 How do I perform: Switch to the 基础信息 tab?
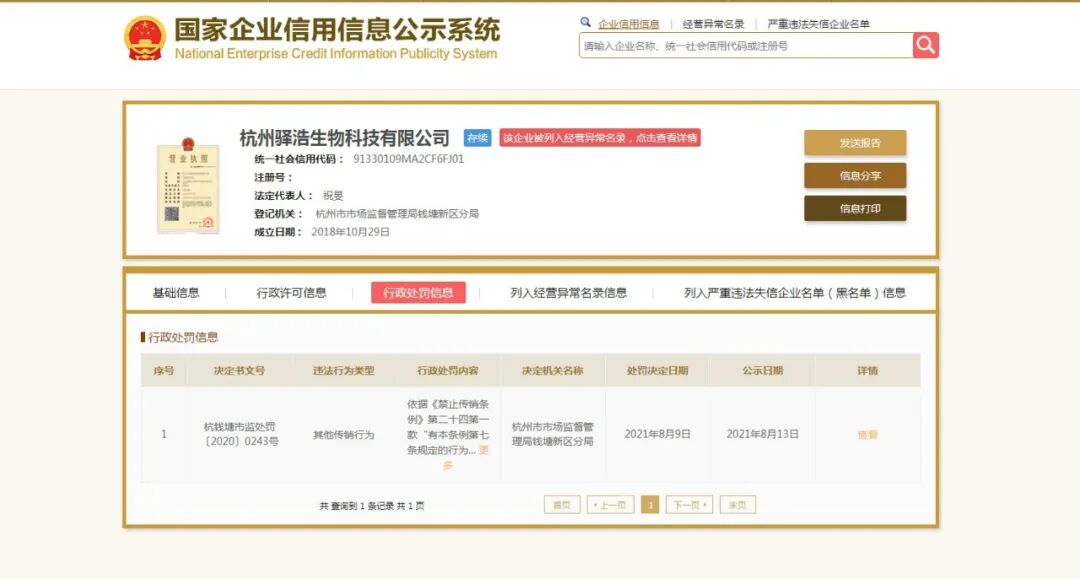pyautogui.click(x=175, y=293)
